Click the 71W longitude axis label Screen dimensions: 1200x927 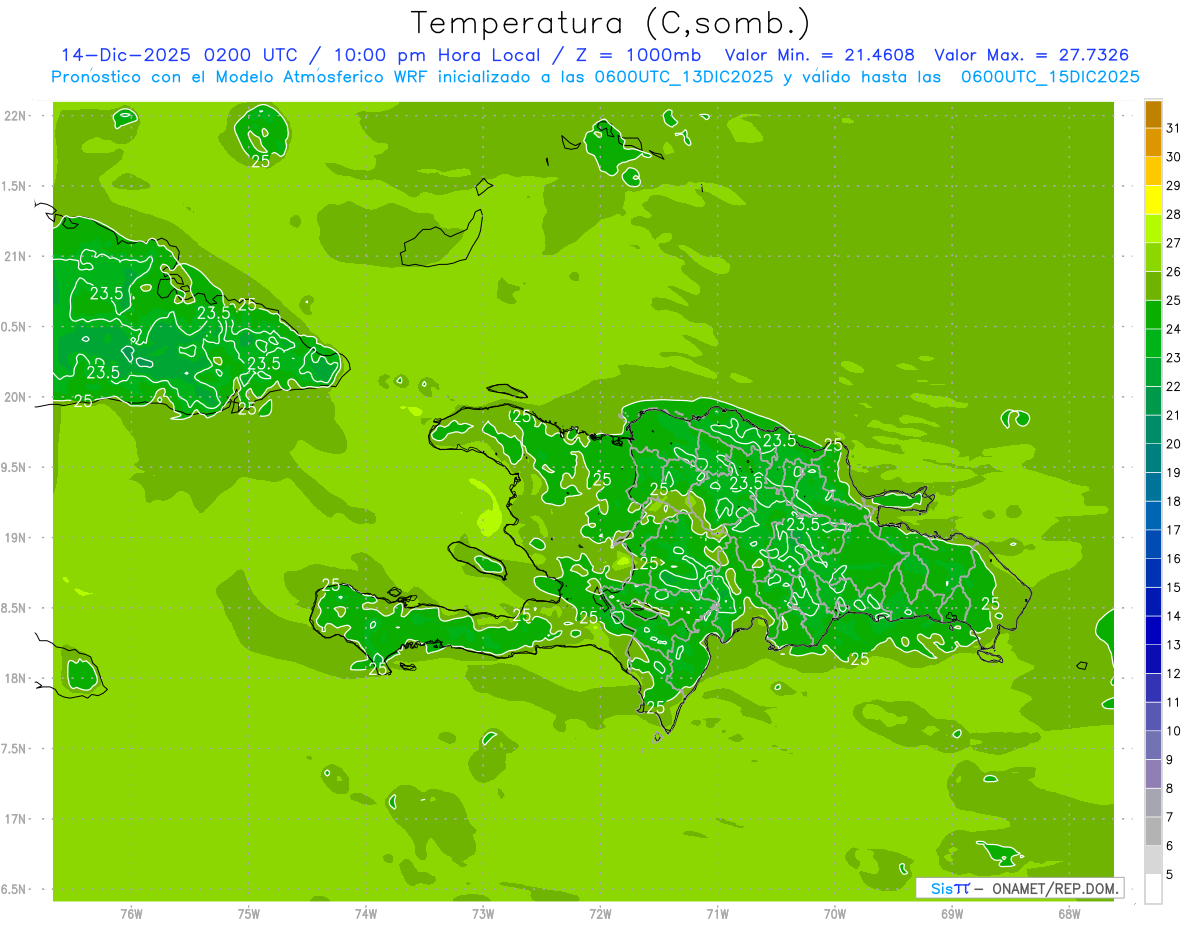pos(717,914)
